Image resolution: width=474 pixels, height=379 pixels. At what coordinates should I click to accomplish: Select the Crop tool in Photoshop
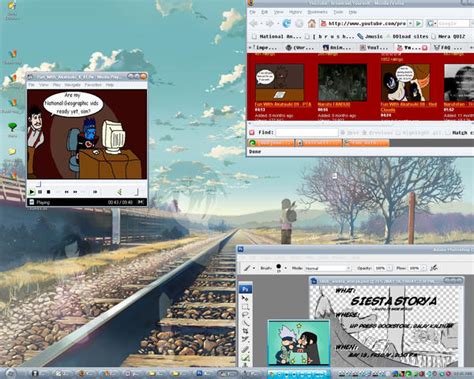(x=245, y=331)
